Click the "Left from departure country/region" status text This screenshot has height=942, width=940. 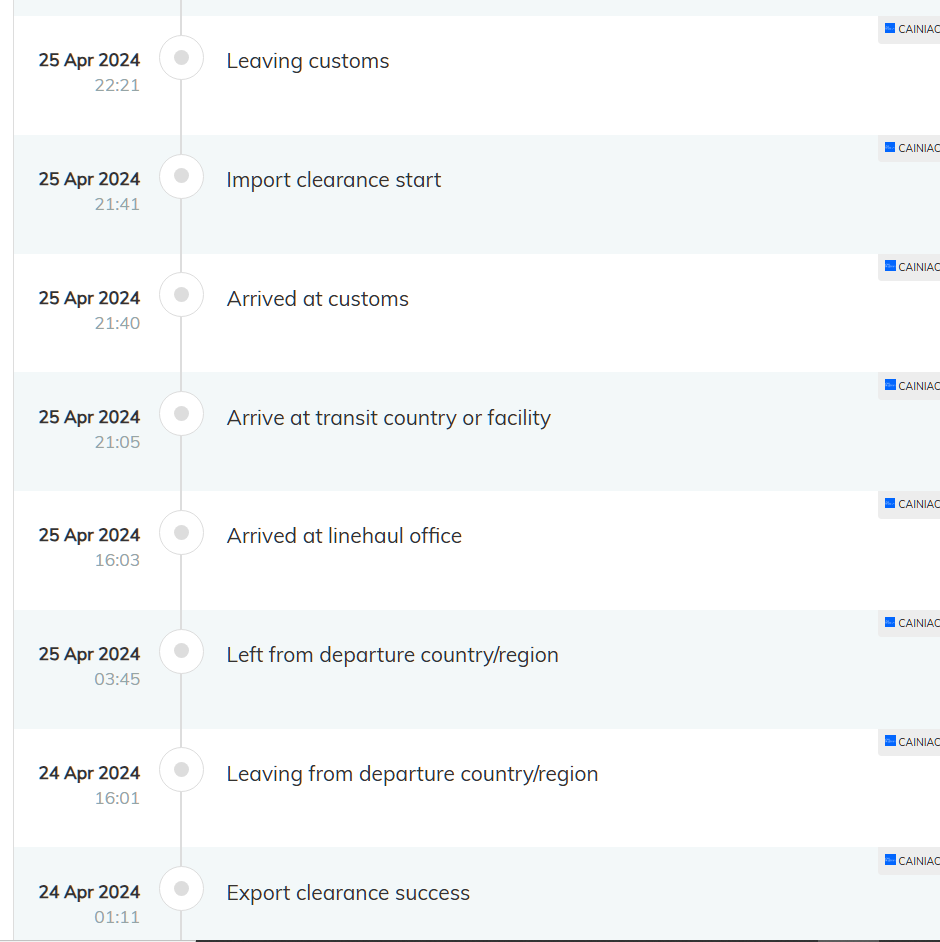point(392,655)
